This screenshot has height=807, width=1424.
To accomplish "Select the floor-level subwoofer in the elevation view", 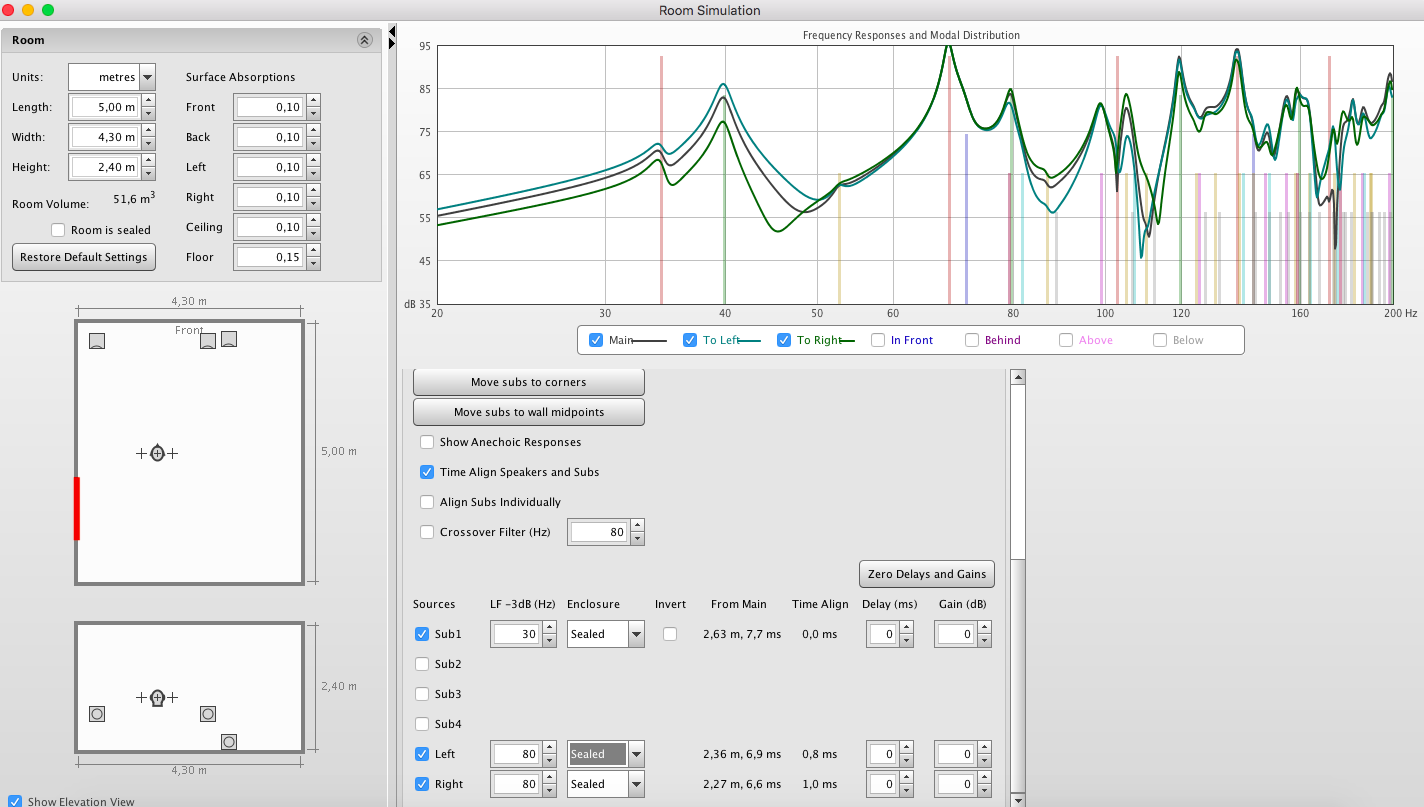I will pyautogui.click(x=229, y=742).
